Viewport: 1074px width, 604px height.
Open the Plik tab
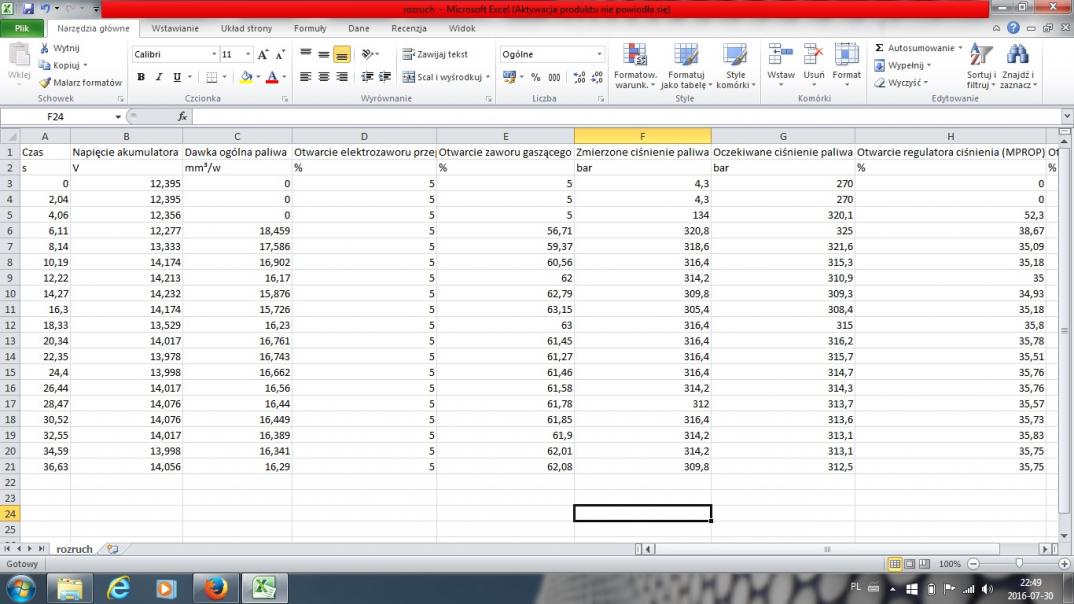coord(22,28)
